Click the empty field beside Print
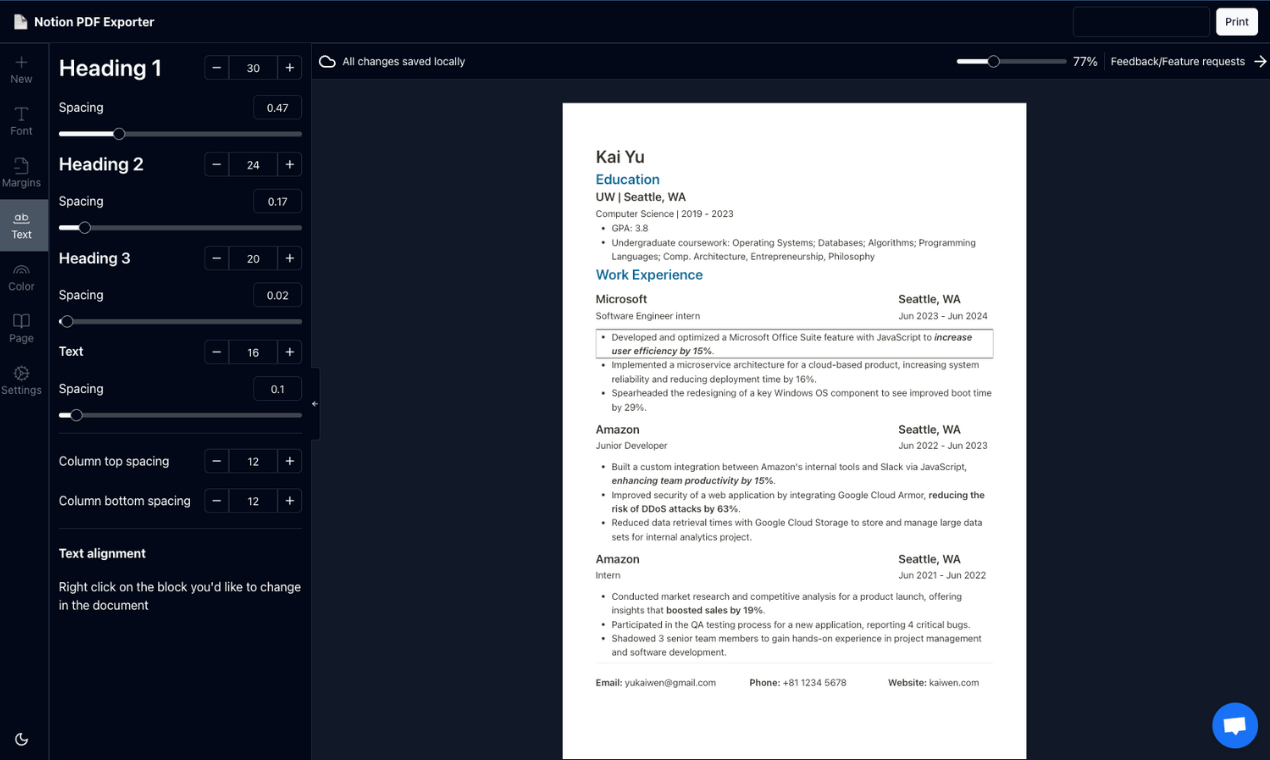Screen dimensions: 1270x760 click(x=1141, y=22)
